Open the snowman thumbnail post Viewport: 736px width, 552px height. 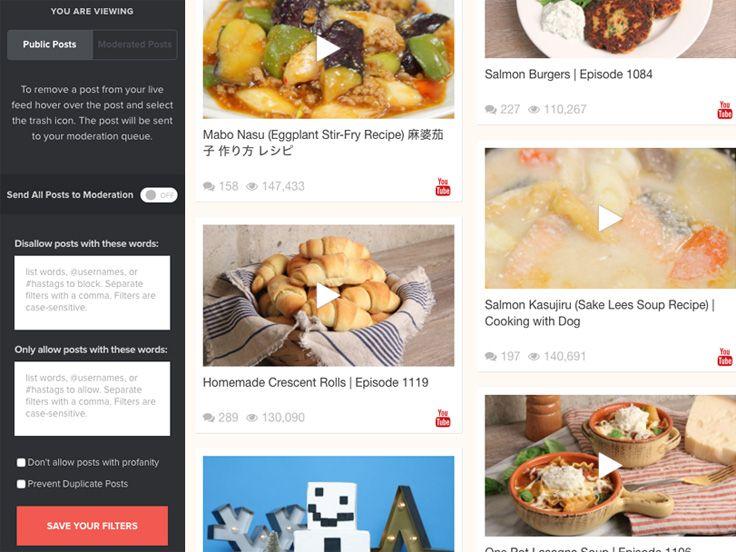329,504
